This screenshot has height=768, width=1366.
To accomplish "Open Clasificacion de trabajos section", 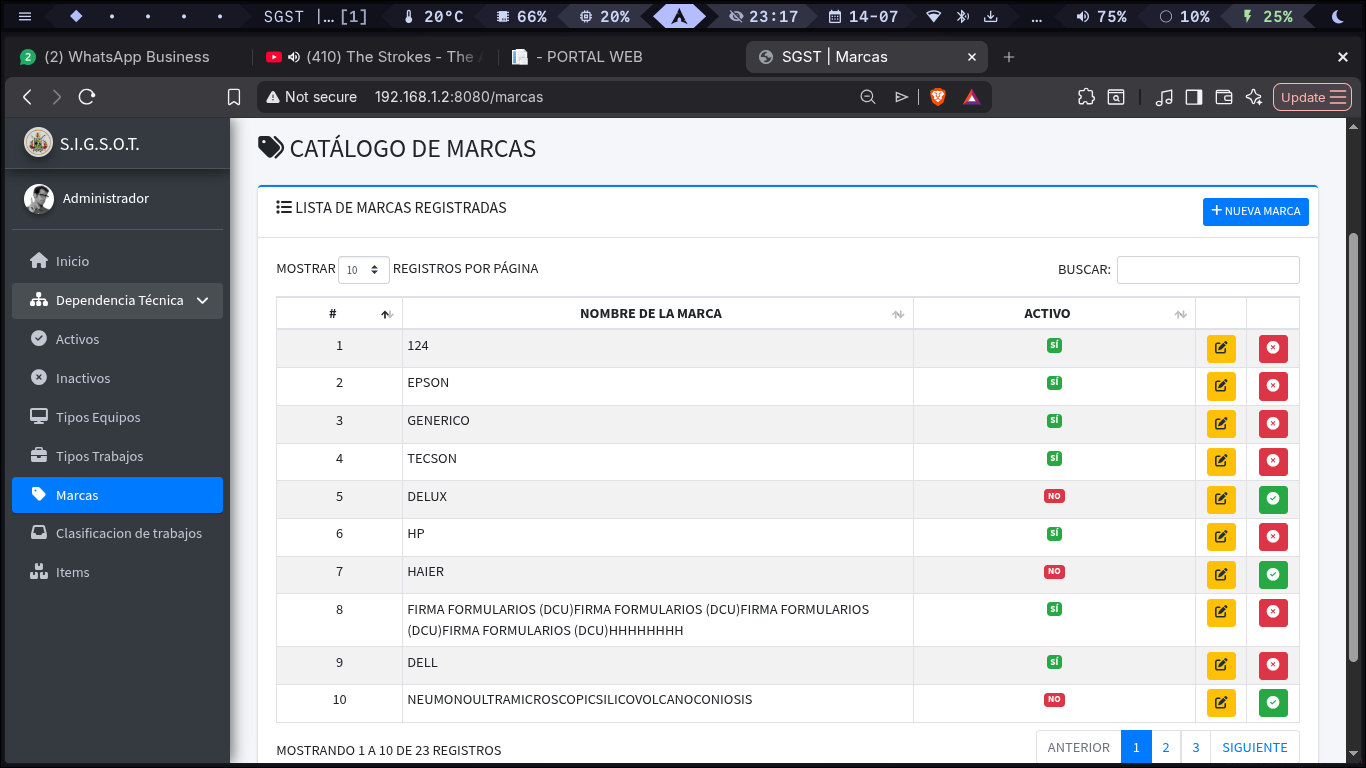I will coord(117,533).
